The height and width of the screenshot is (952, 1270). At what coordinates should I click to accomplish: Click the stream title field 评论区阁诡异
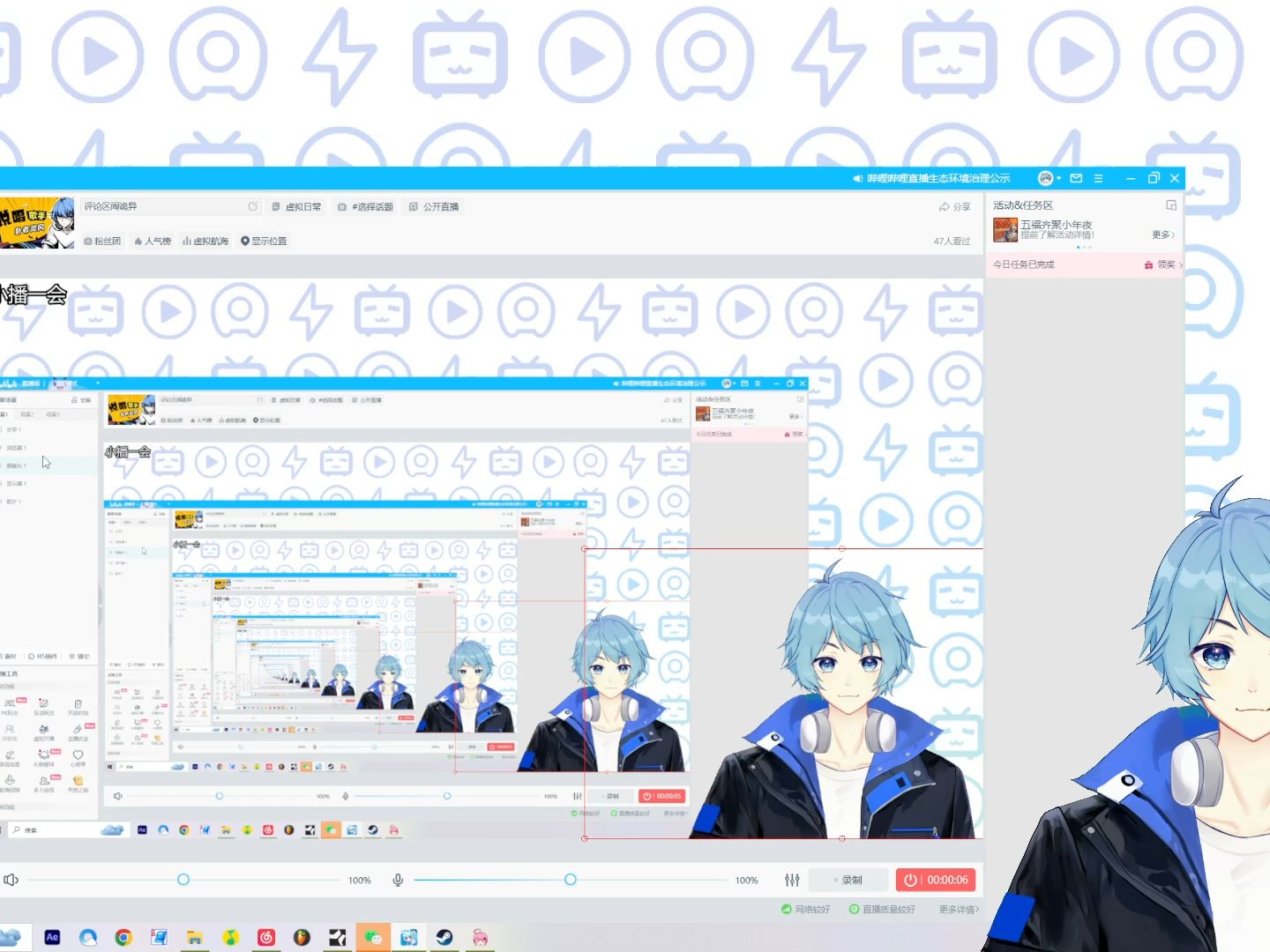171,206
